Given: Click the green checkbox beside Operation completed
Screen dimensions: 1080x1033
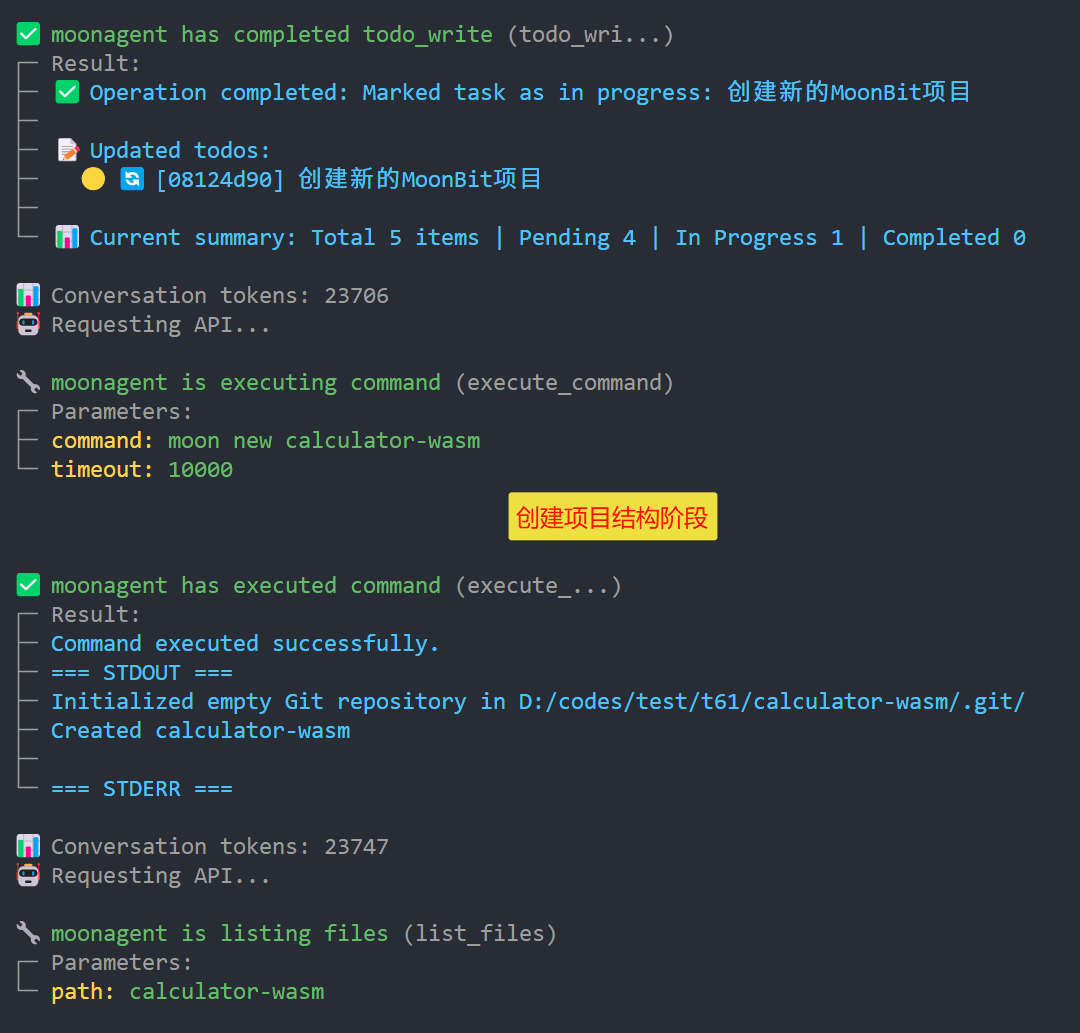Looking at the screenshot, I should [x=67, y=93].
